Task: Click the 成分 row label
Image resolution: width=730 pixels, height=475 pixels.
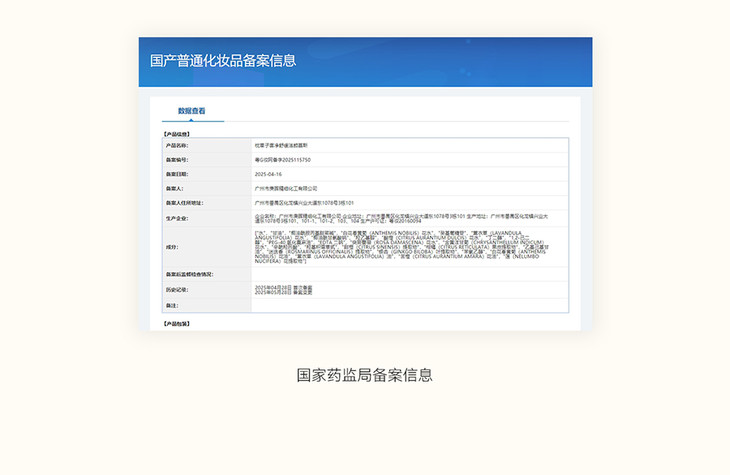Action: [170, 246]
